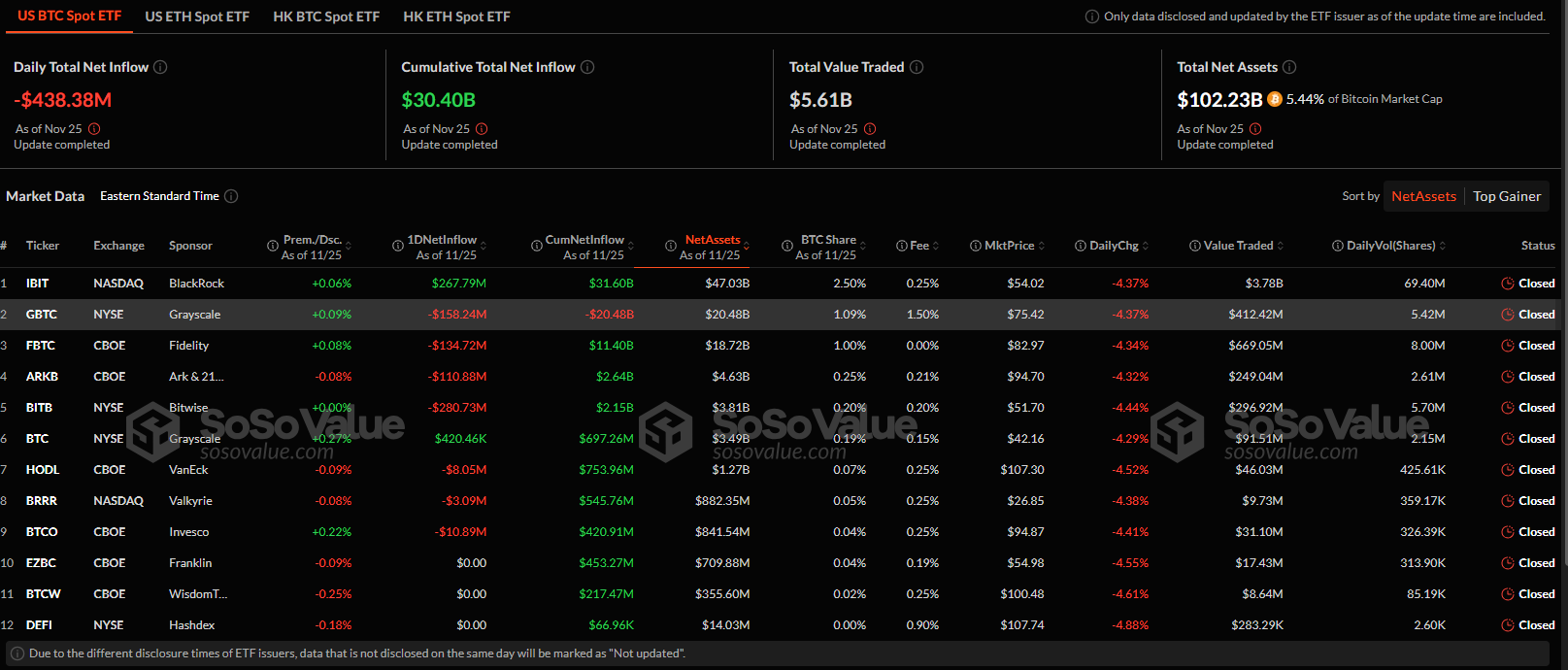Click Closed status in BTCO row

(x=1537, y=532)
